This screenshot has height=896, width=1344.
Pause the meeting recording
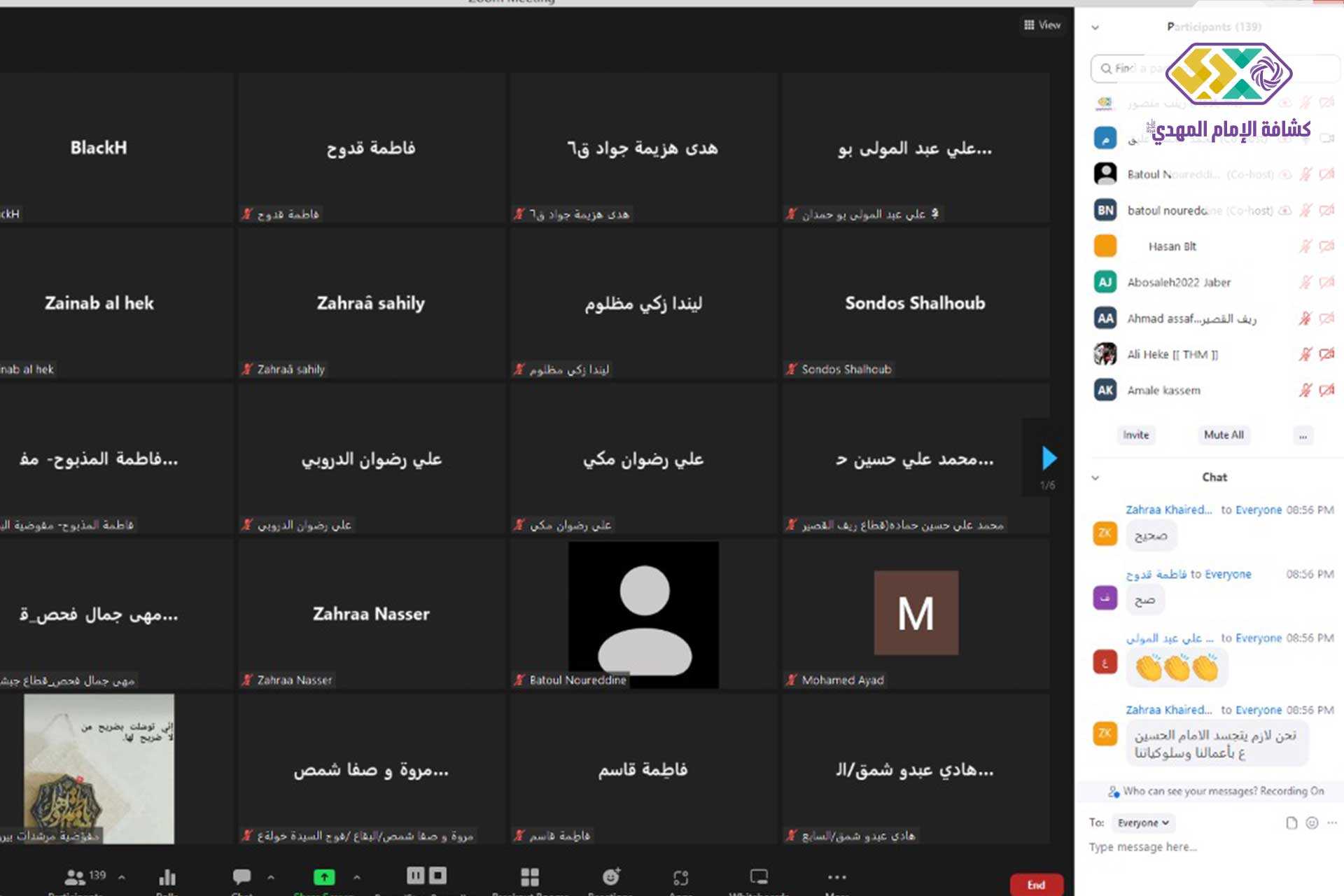416,875
